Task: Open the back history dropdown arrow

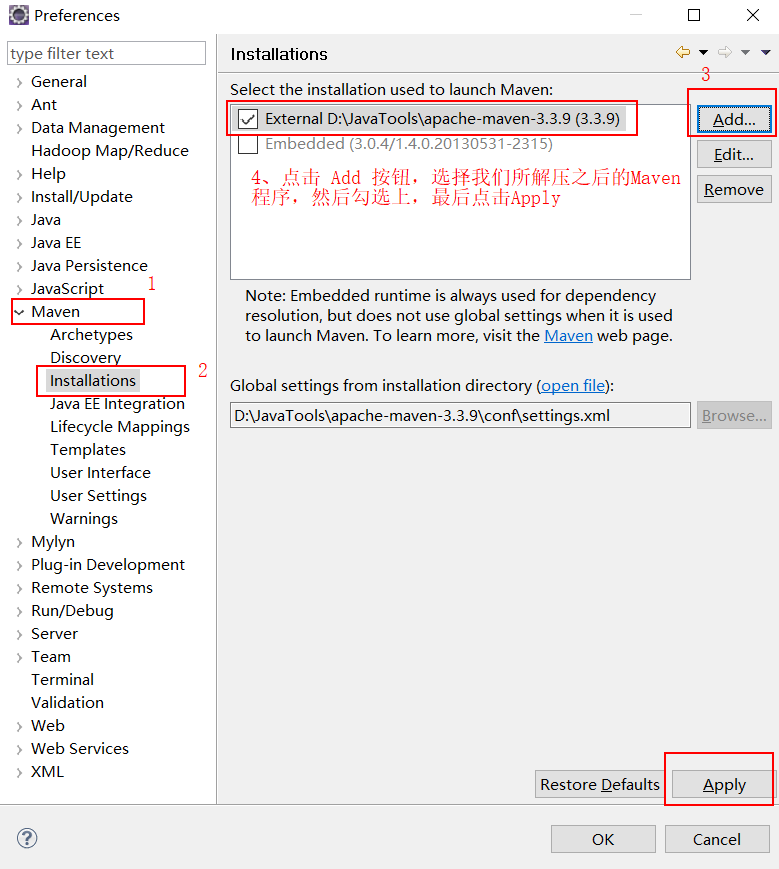Action: [x=703, y=53]
